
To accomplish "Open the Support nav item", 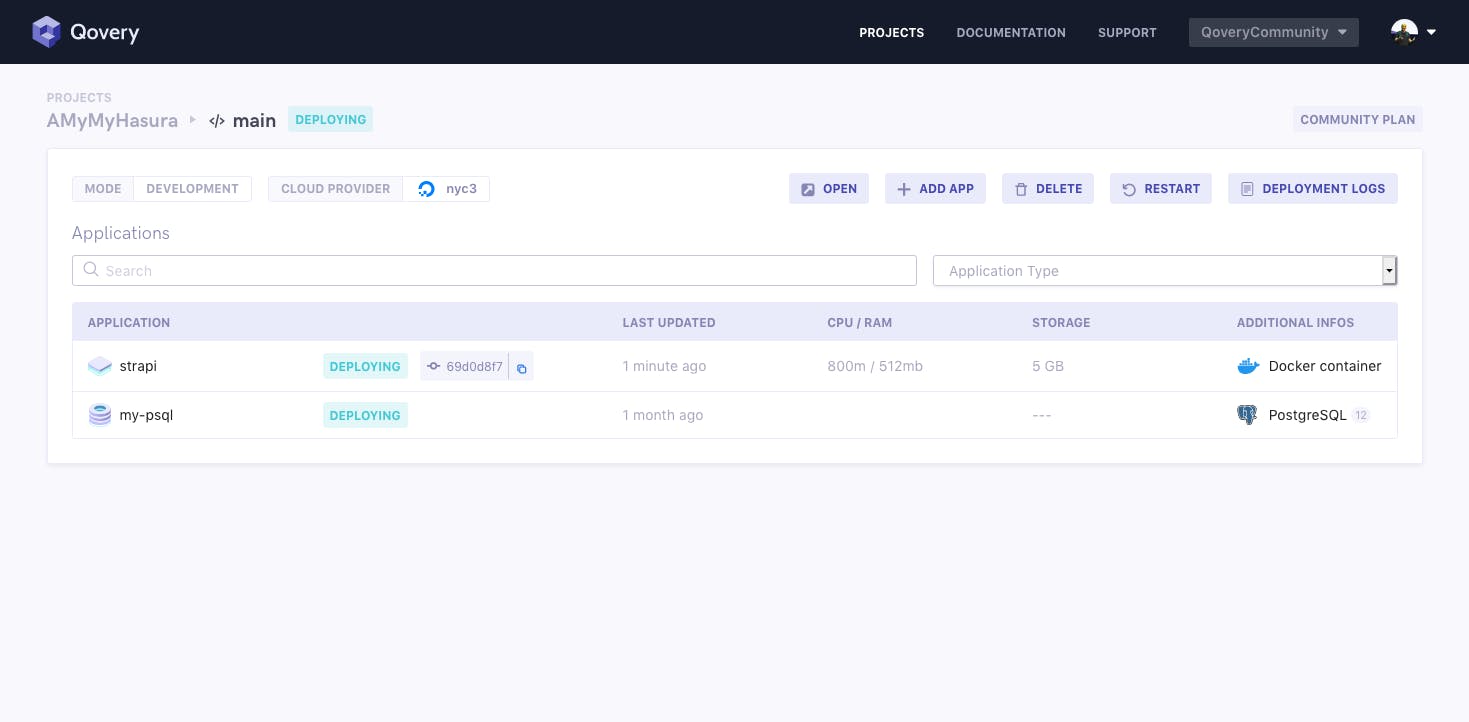I will (x=1127, y=33).
